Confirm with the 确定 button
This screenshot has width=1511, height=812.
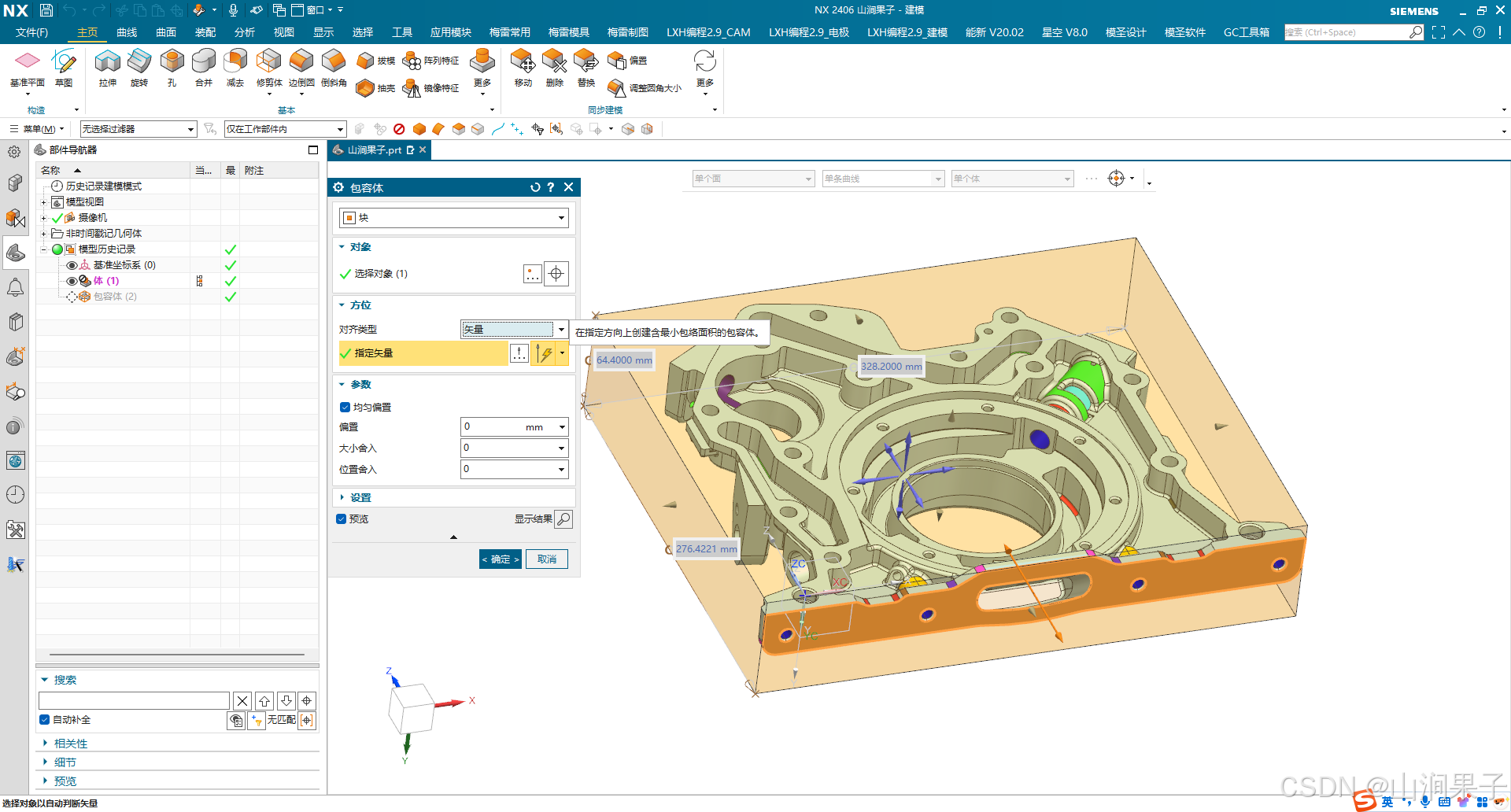click(501, 559)
